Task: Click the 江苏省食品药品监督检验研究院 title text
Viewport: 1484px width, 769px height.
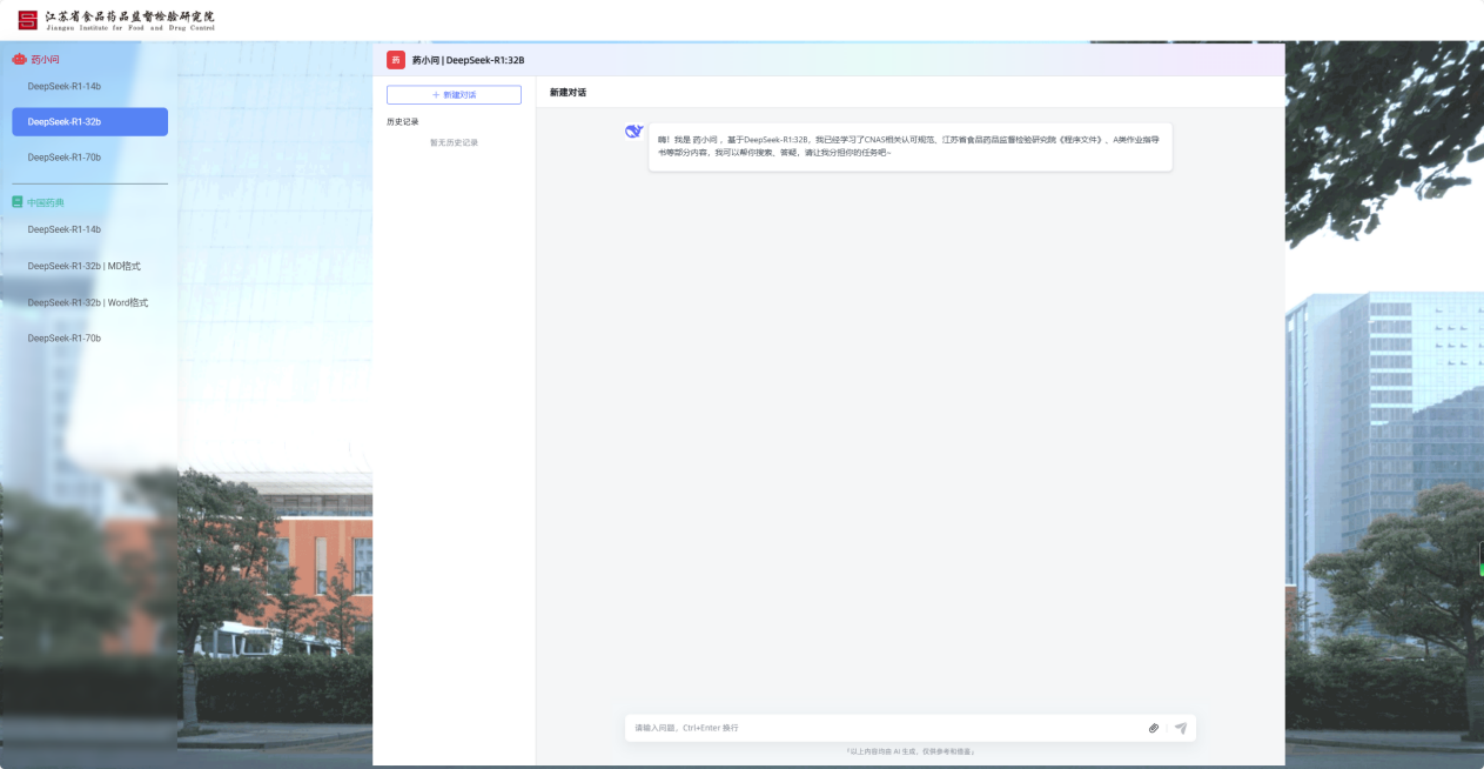Action: 130,16
